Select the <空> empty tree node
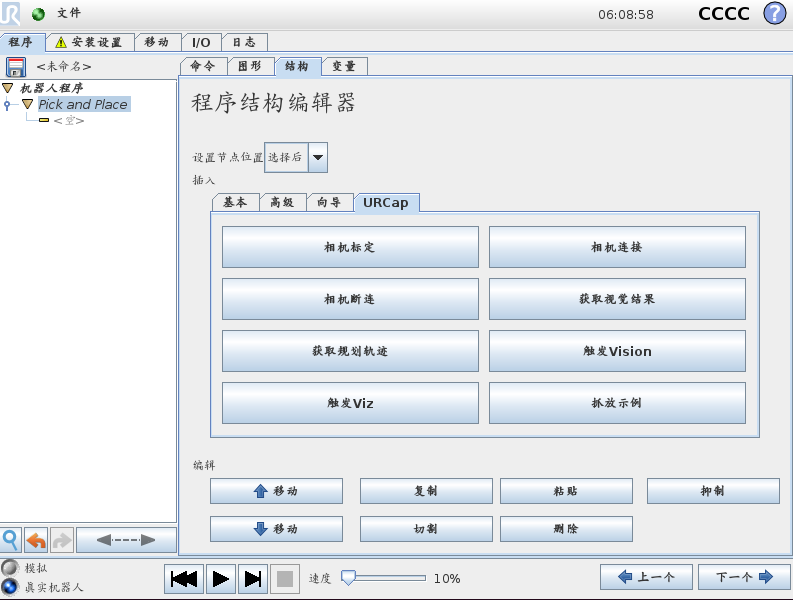The image size is (793, 600). pos(68,120)
